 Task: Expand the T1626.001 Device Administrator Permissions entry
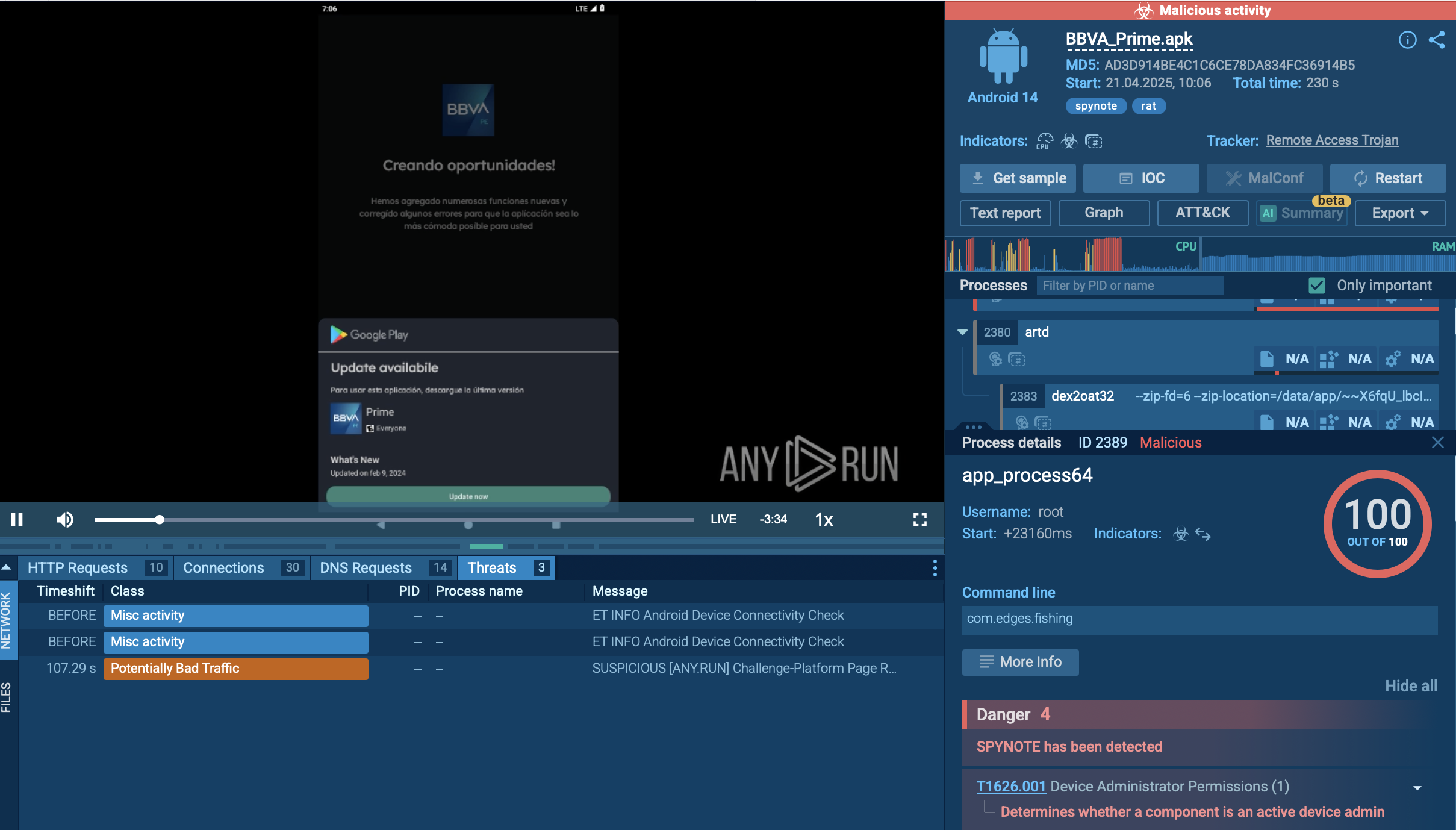1417,788
